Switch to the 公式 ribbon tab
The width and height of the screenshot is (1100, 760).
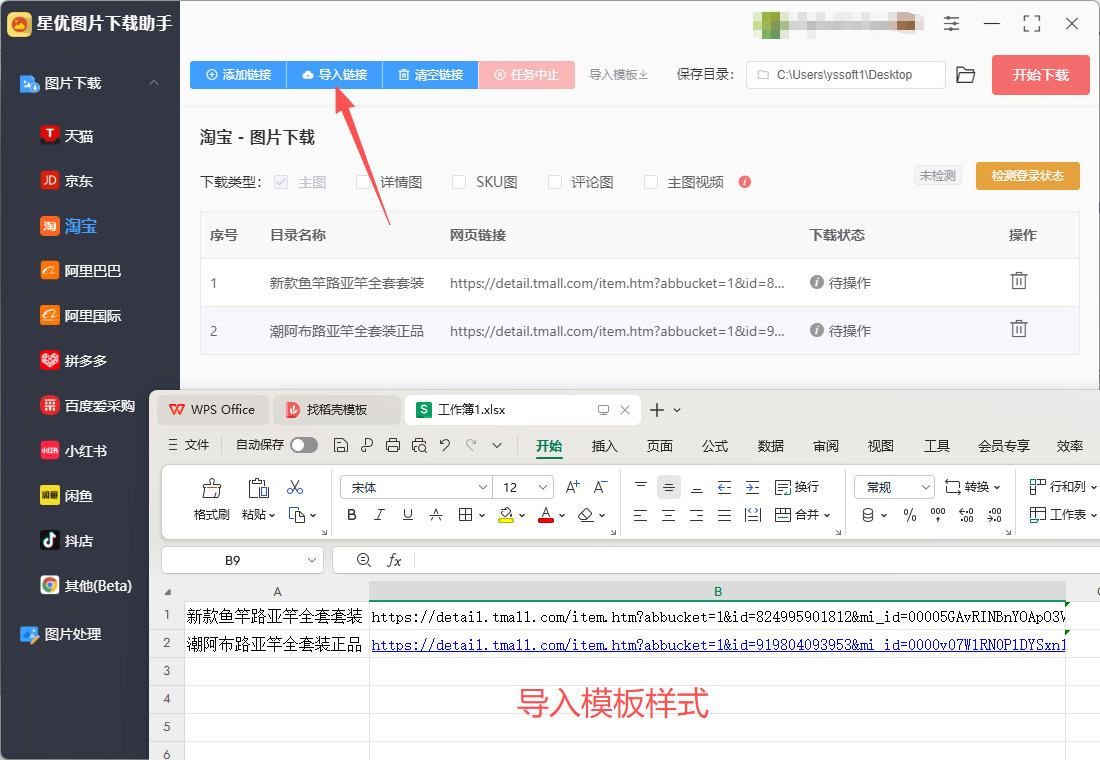pos(715,446)
